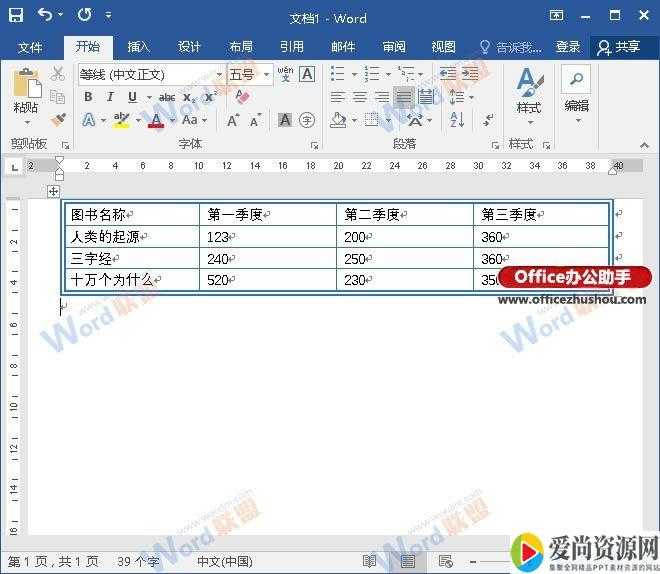
Task: Switch to the 插入 ribbon tab
Action: tap(138, 47)
